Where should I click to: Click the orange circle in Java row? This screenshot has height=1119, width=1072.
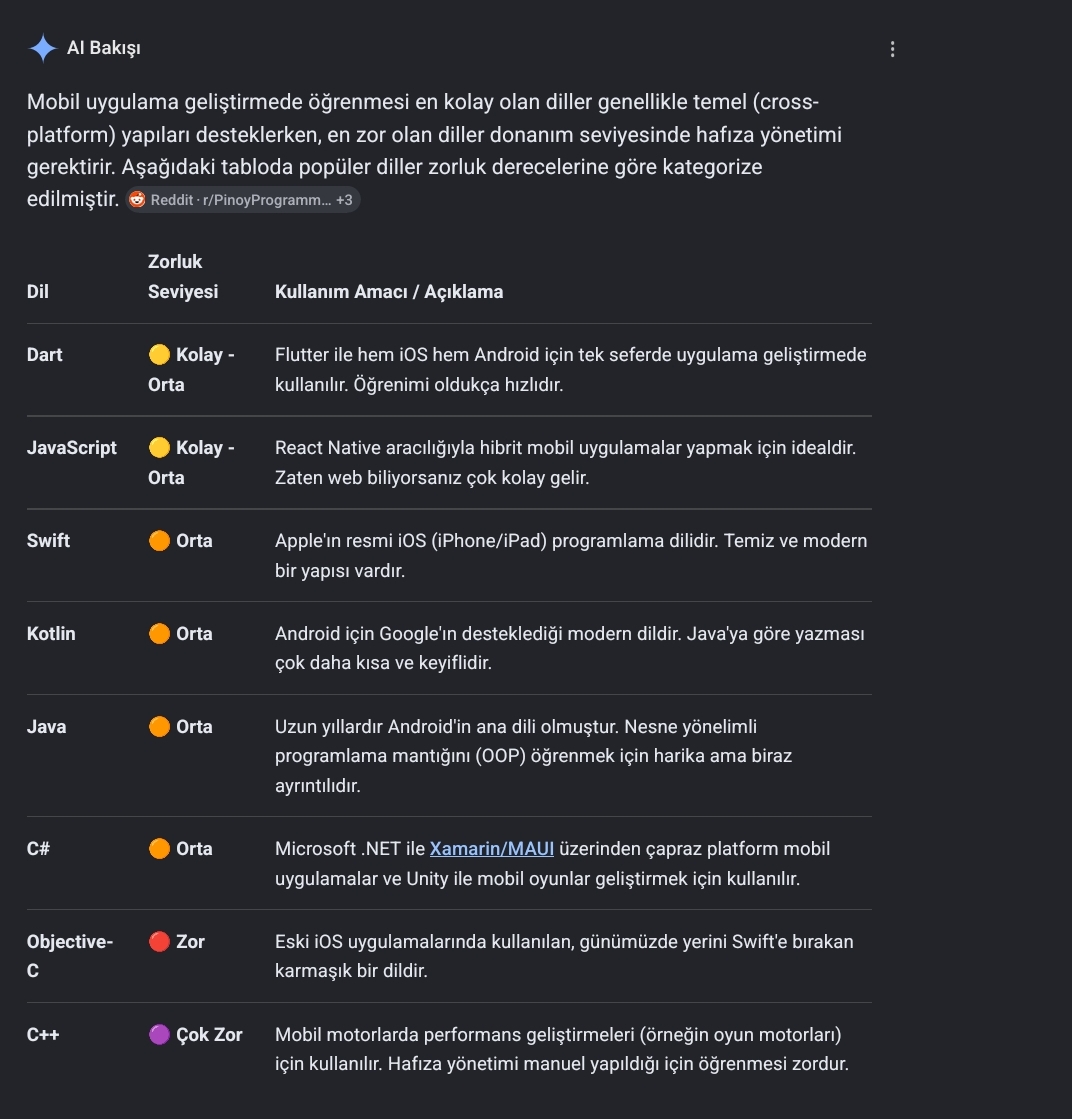point(159,726)
